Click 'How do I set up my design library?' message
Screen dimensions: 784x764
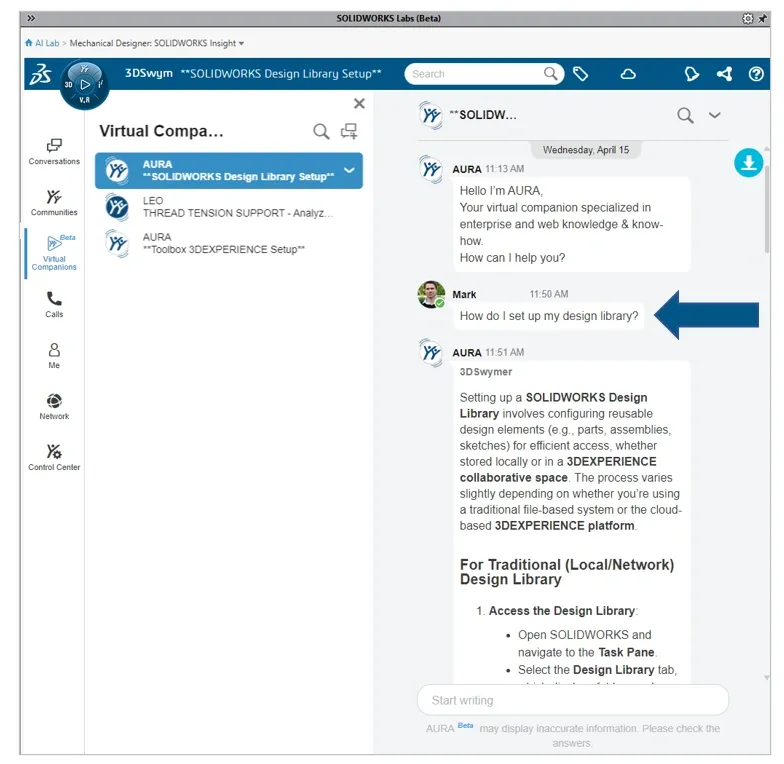(548, 316)
